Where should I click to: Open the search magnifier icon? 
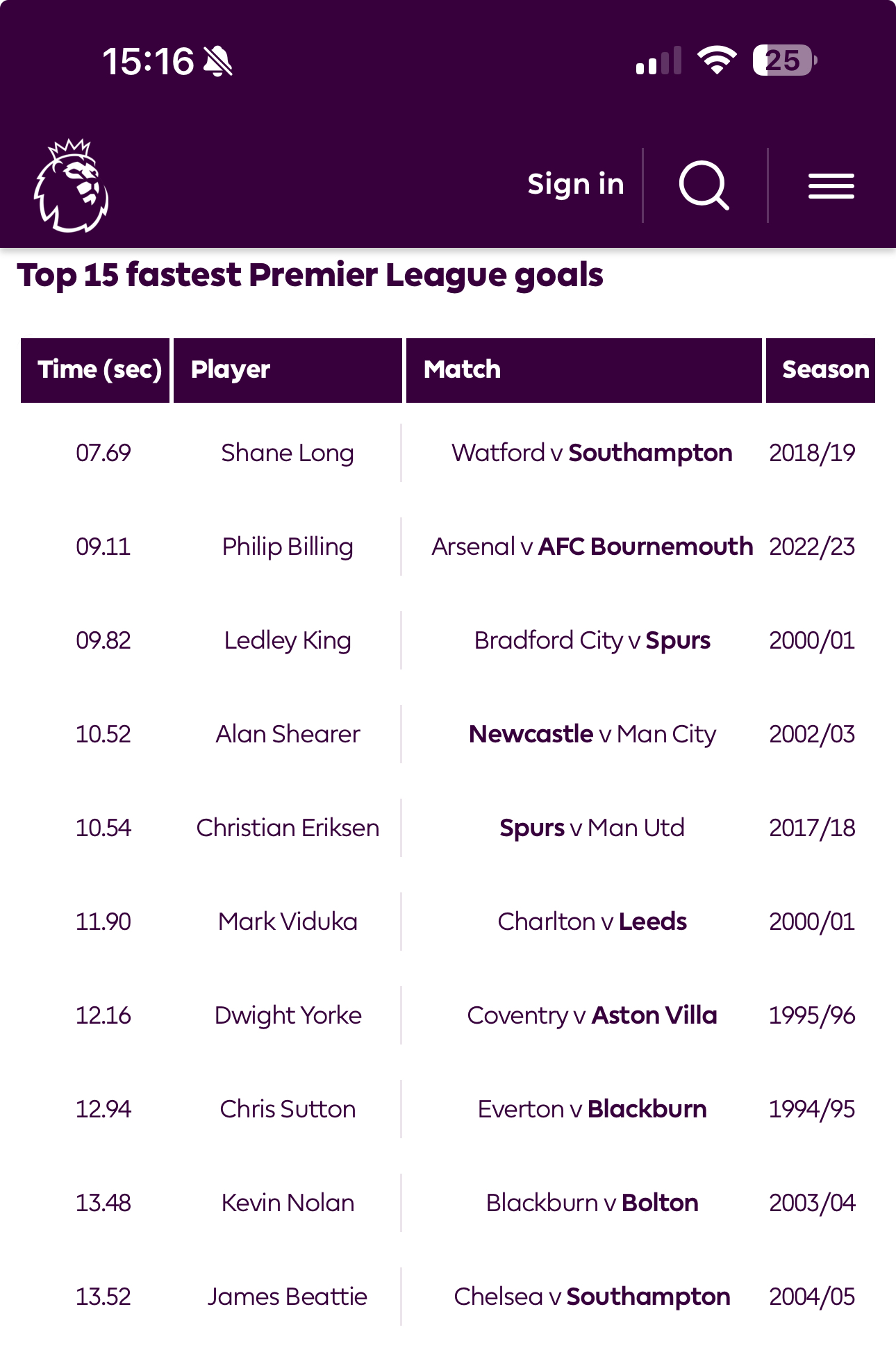click(704, 185)
